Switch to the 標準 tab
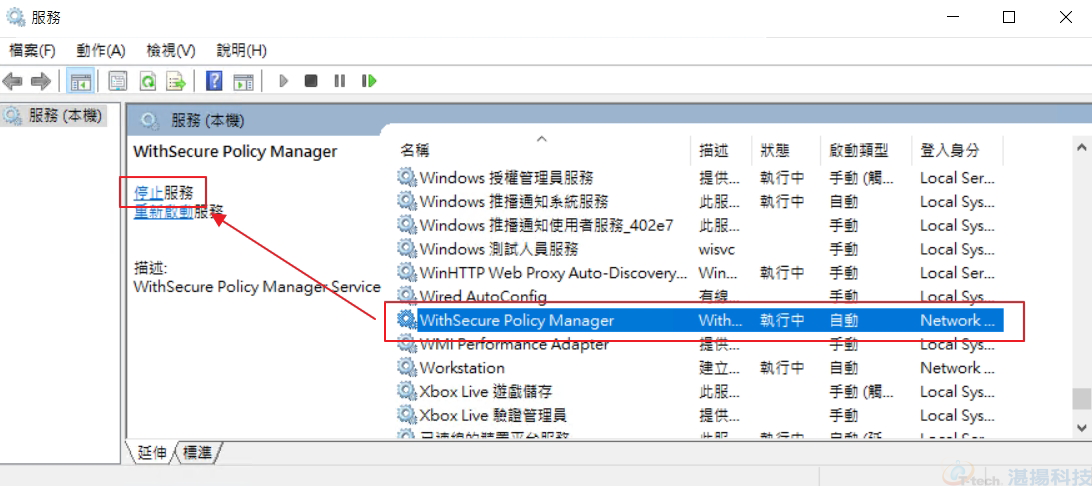 [x=198, y=453]
